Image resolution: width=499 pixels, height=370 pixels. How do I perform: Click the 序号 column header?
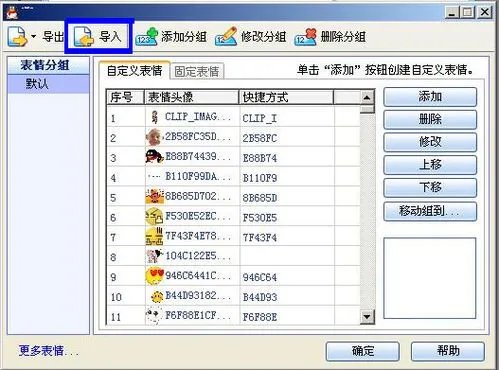[x=126, y=97]
